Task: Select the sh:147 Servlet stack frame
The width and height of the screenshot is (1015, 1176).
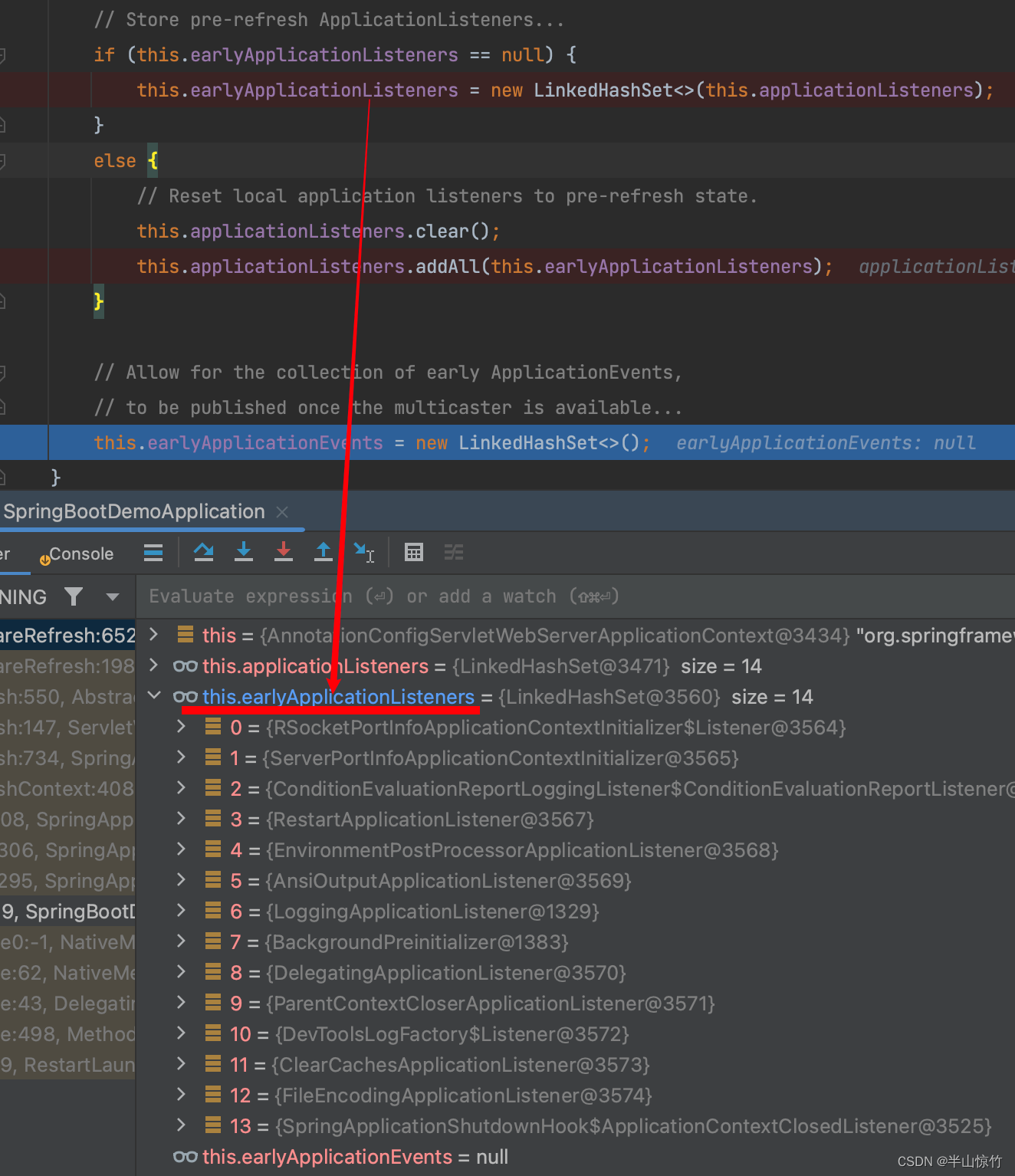Action: click(67, 728)
